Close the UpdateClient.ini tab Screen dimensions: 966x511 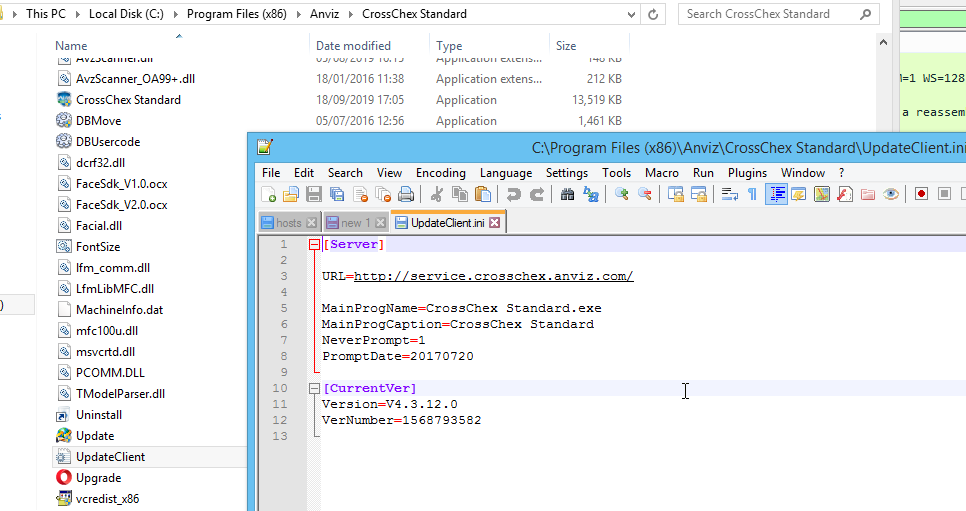(495, 223)
